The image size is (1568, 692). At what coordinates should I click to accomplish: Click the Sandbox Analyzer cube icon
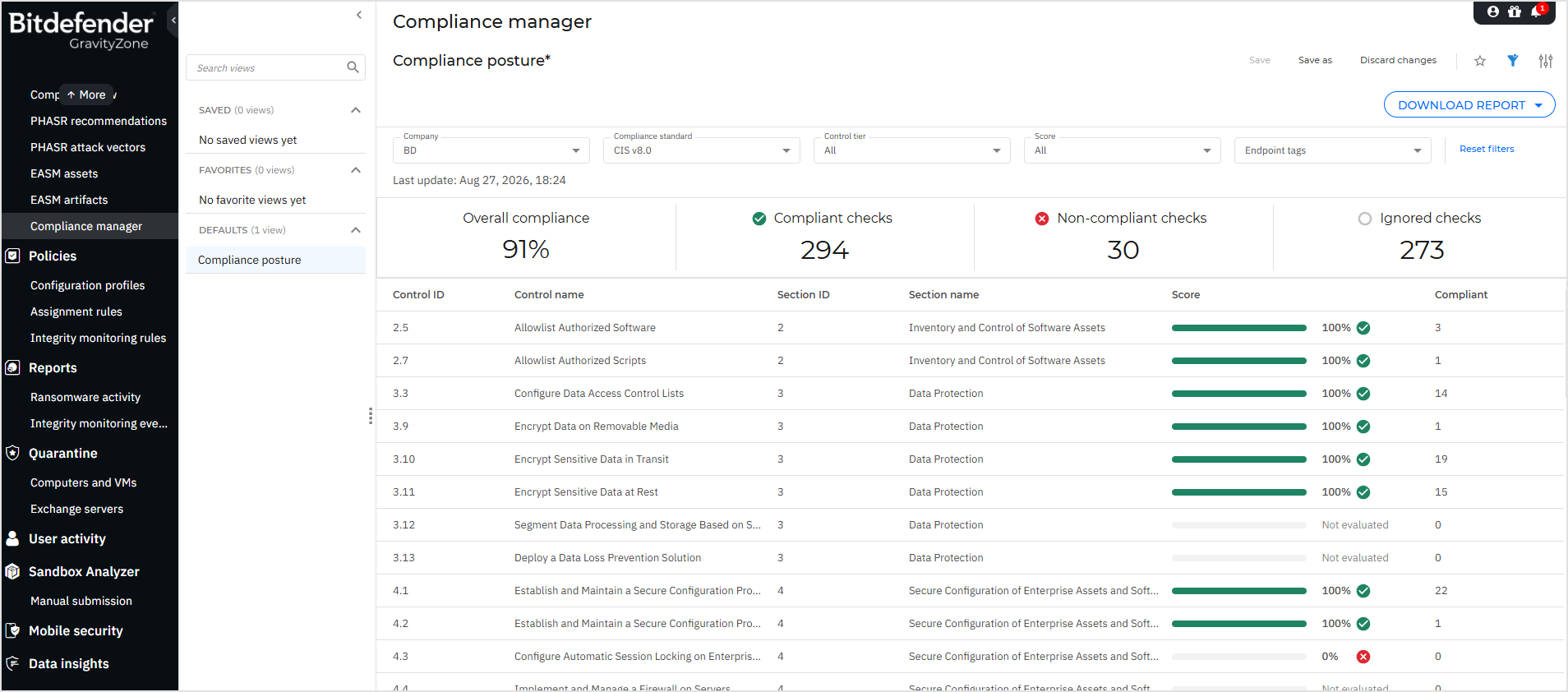click(12, 571)
